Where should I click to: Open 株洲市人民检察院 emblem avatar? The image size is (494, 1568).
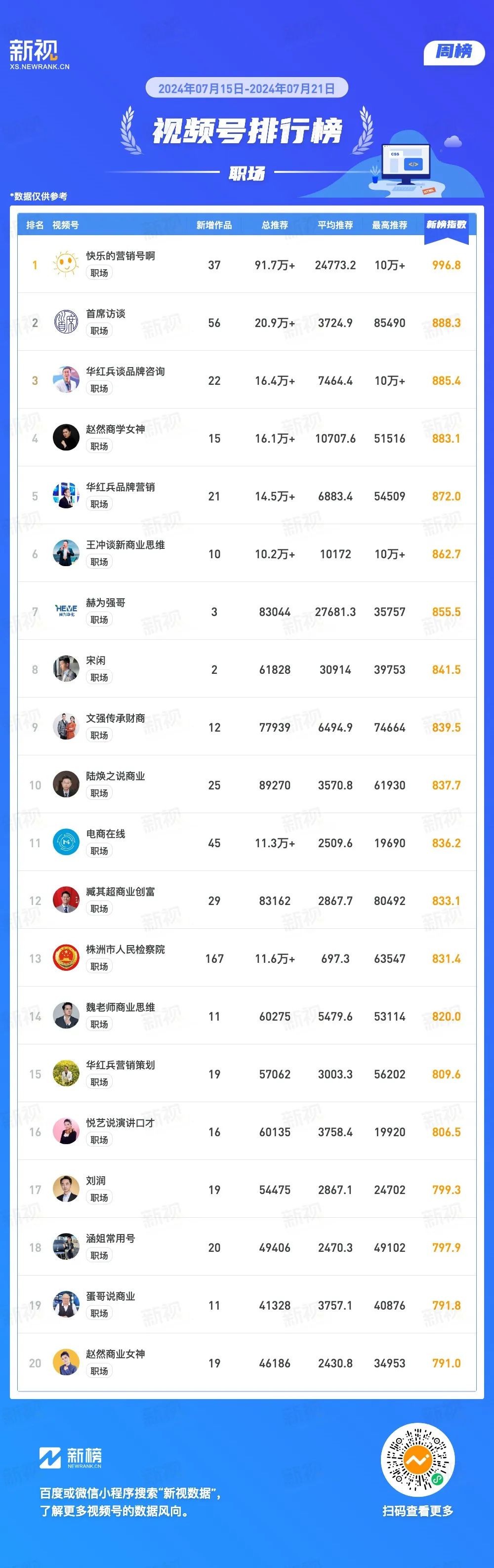tap(66, 958)
